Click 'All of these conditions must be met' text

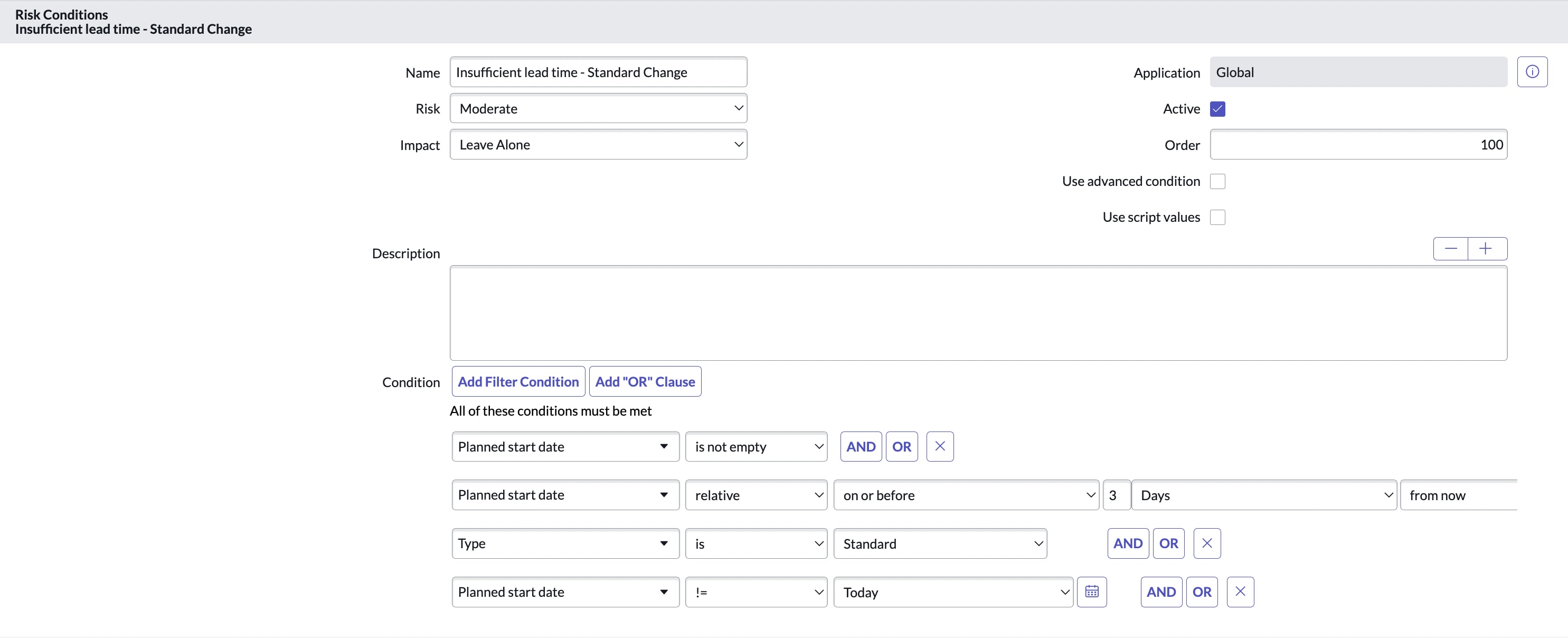[x=550, y=411]
